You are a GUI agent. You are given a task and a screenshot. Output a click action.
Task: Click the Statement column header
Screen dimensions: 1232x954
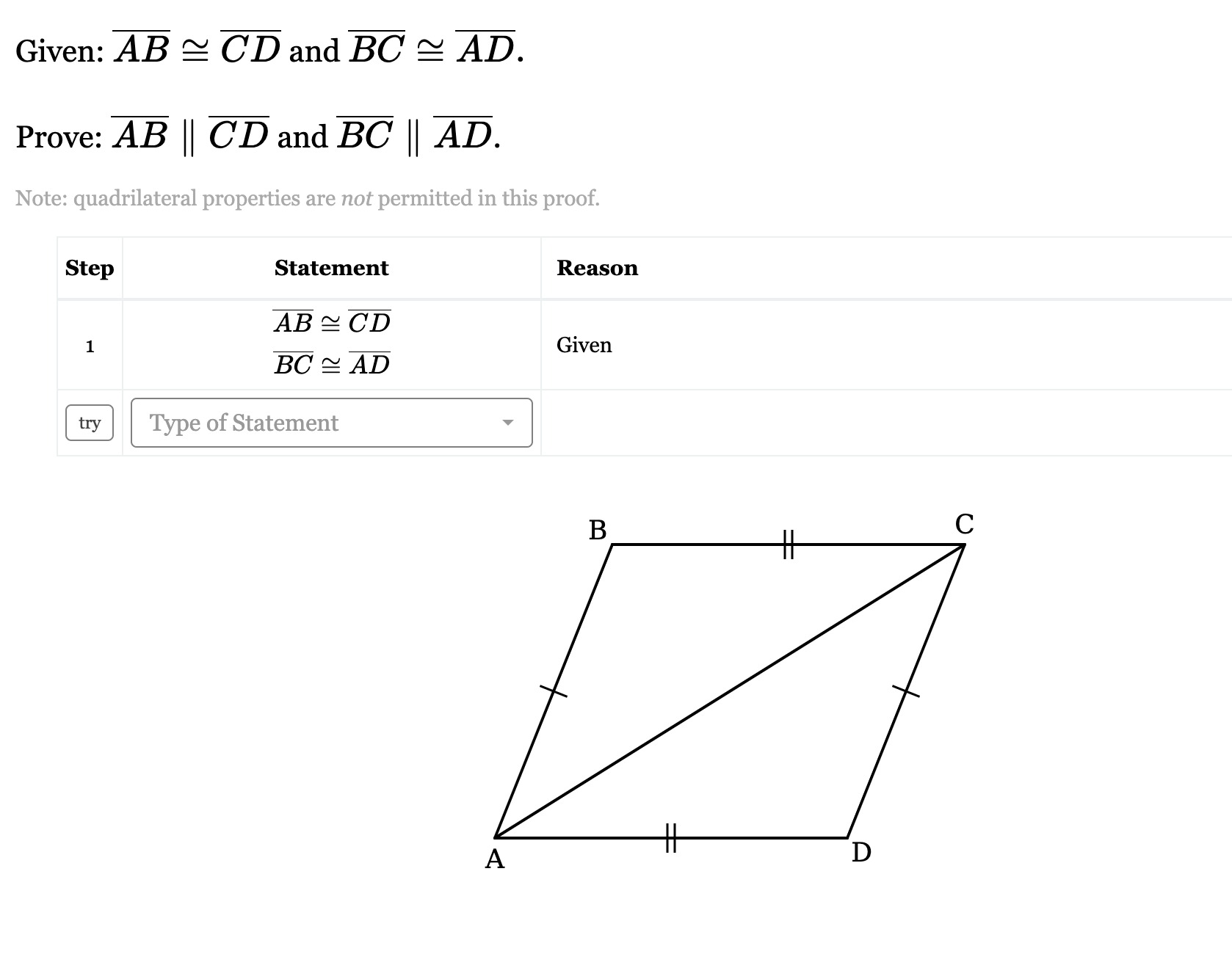point(332,268)
